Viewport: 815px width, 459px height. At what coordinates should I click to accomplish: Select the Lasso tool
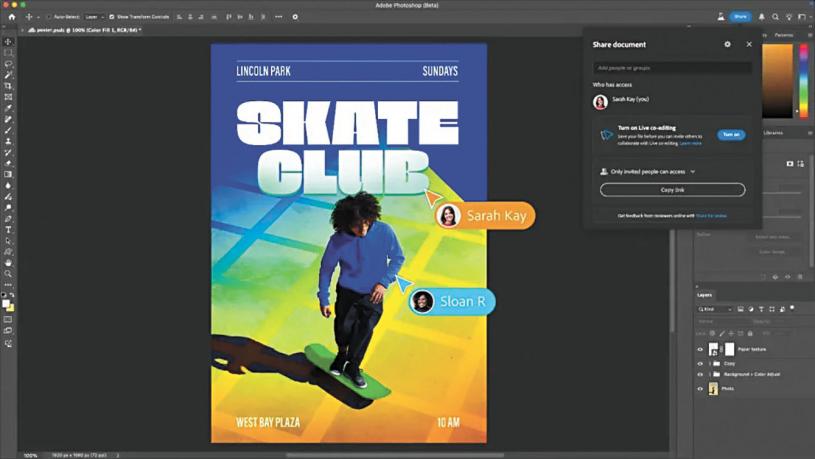pyautogui.click(x=9, y=64)
